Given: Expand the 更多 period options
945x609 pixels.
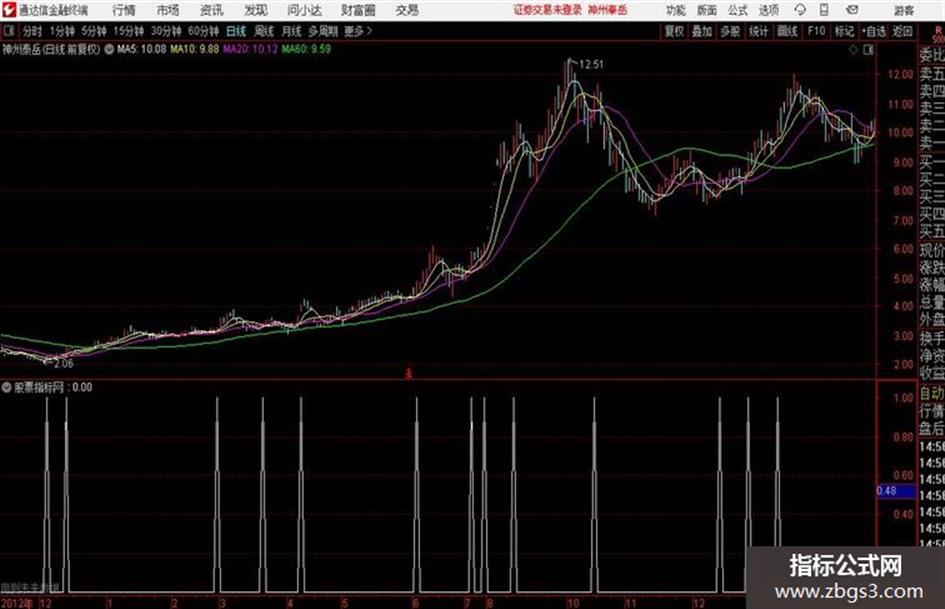Looking at the screenshot, I should pos(358,31).
